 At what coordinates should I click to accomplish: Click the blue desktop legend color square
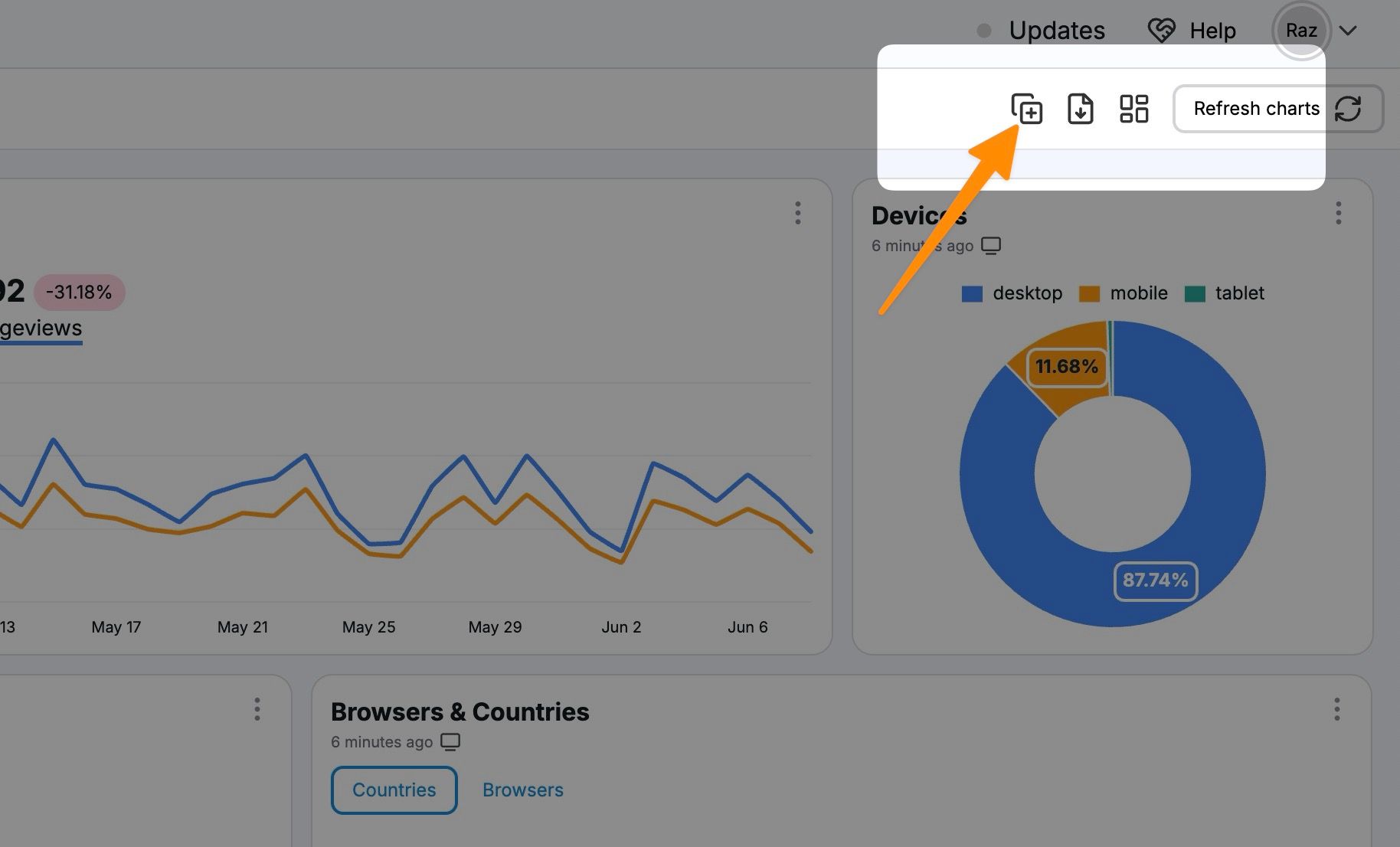pos(970,293)
